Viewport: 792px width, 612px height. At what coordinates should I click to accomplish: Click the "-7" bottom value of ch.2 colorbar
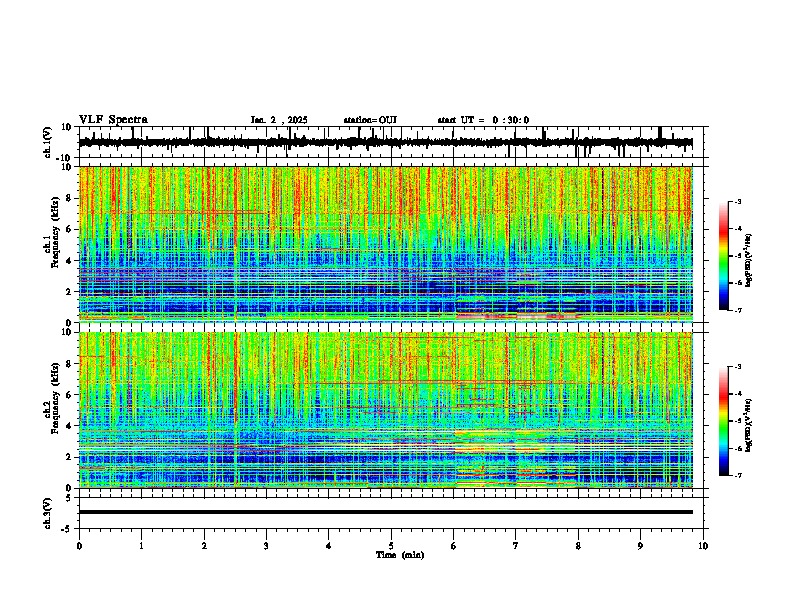[x=738, y=475]
